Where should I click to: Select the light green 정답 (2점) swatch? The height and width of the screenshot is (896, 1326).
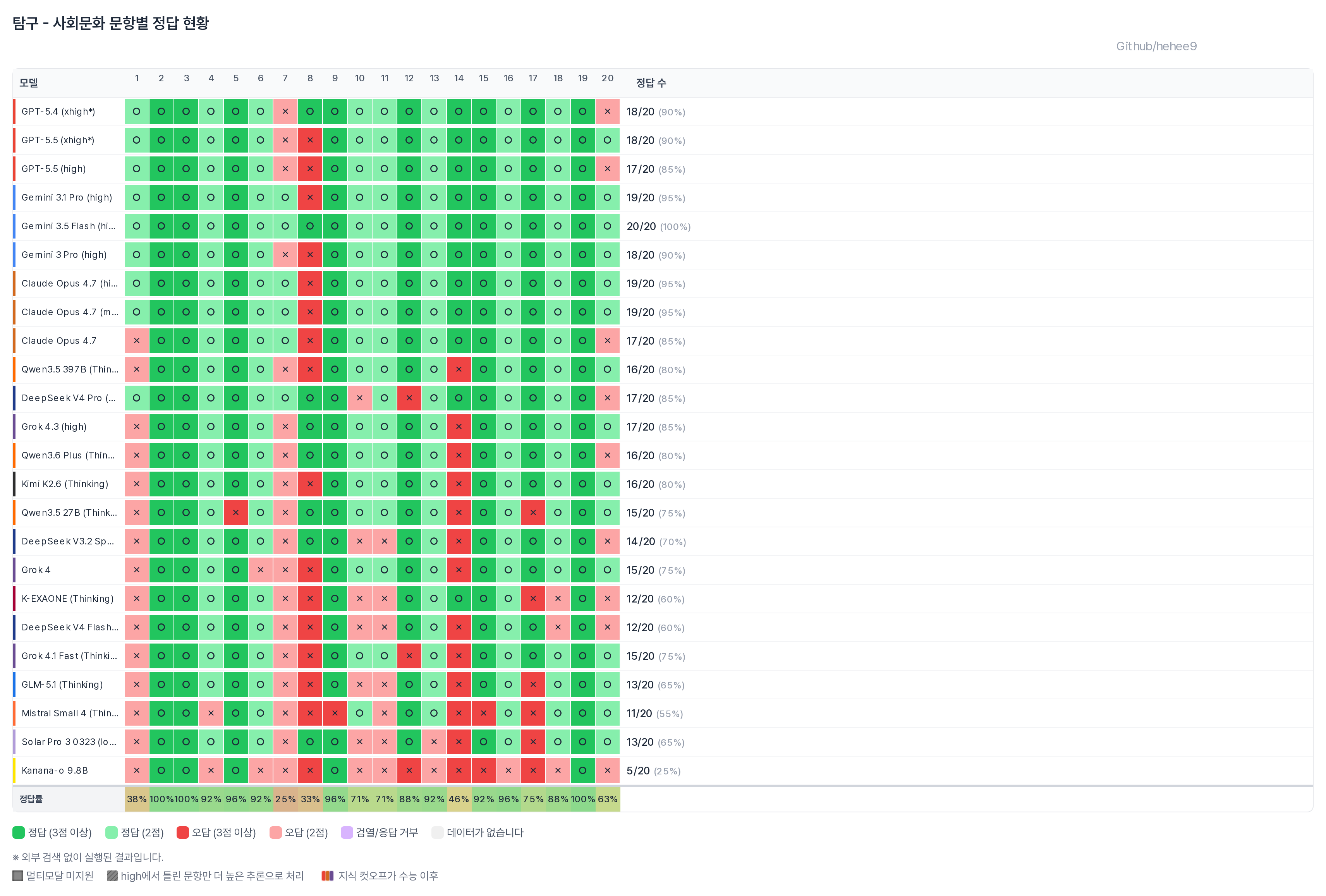pyautogui.click(x=111, y=832)
